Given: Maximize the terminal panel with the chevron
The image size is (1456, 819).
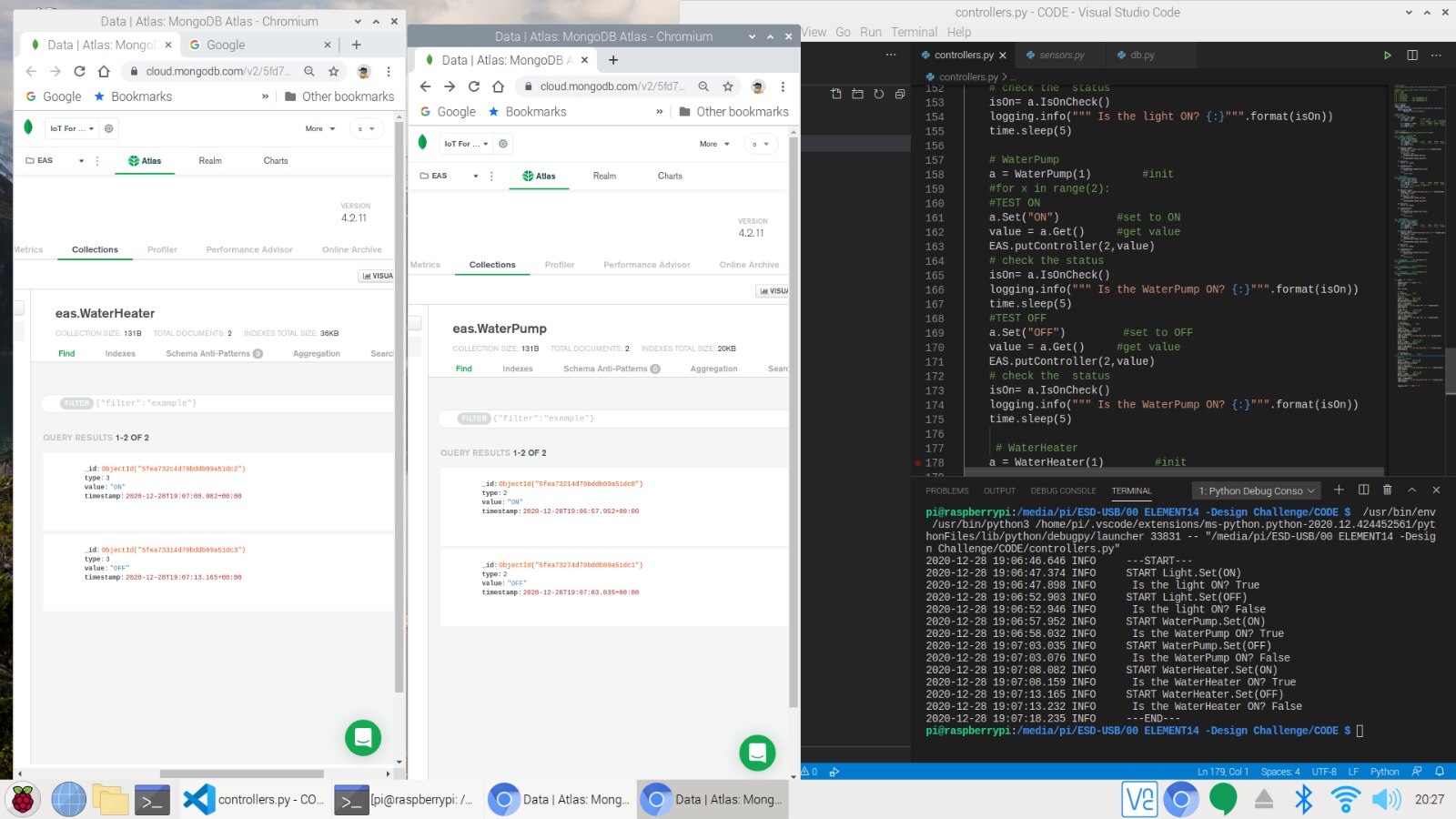Looking at the screenshot, I should (x=1412, y=490).
